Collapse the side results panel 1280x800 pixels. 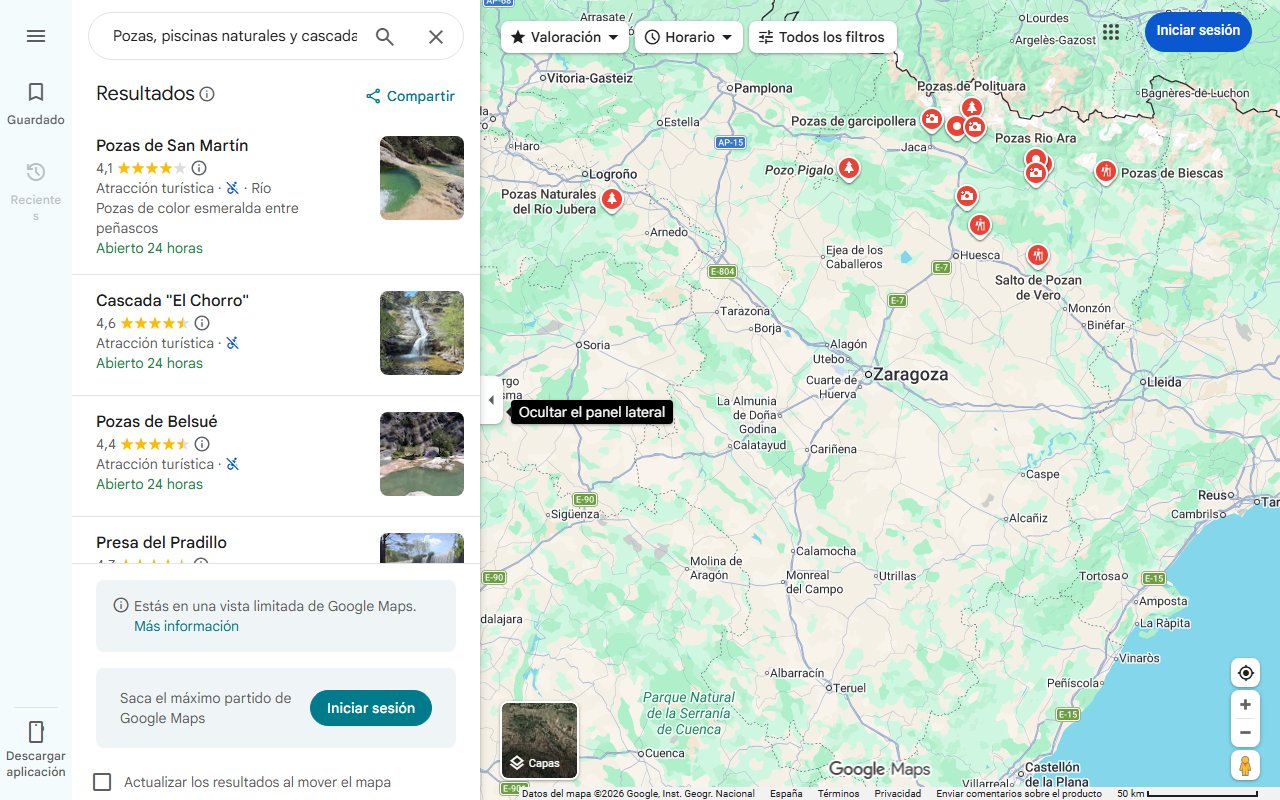coord(491,399)
